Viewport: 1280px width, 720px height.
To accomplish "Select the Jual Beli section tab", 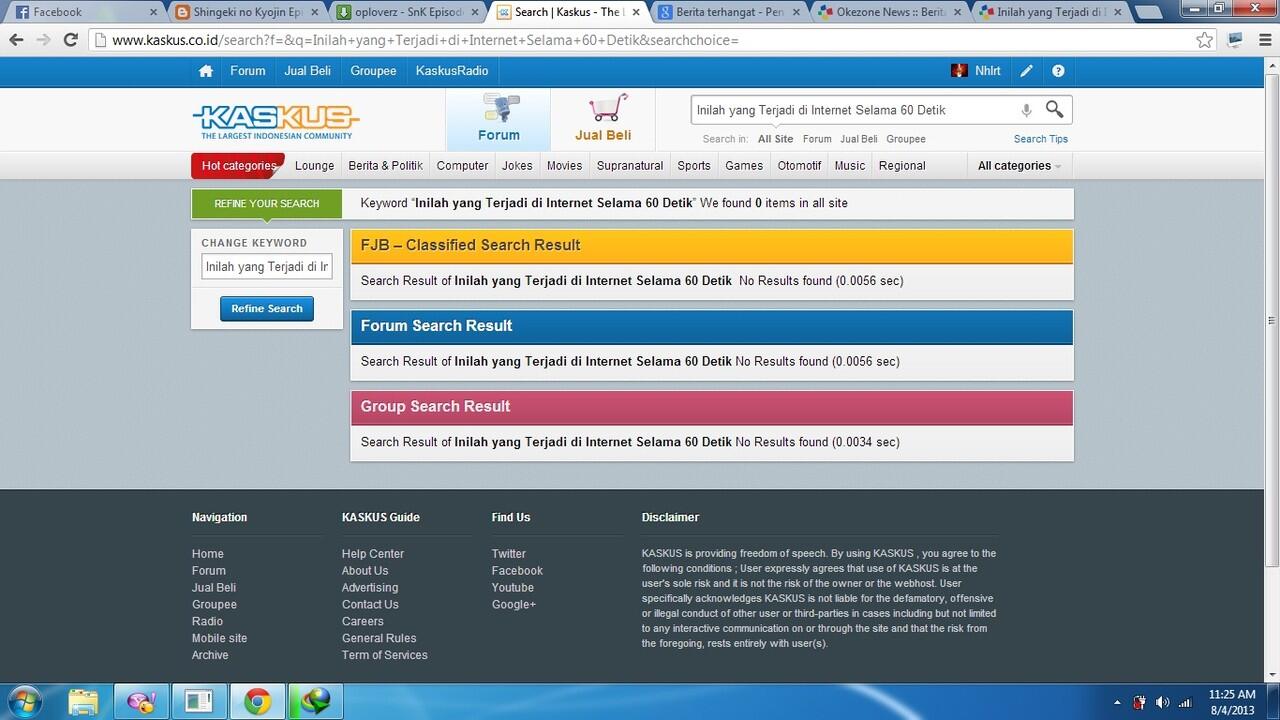I will pos(603,119).
